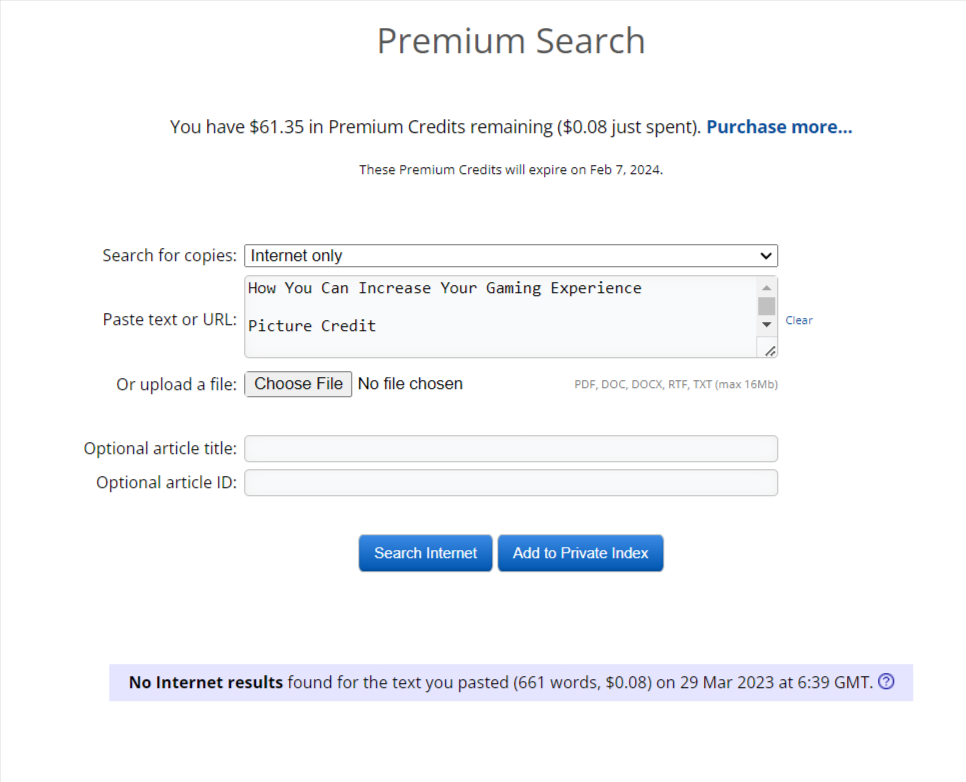Open the Purchase more link
Image resolution: width=966 pixels, height=782 pixels.
pos(779,127)
